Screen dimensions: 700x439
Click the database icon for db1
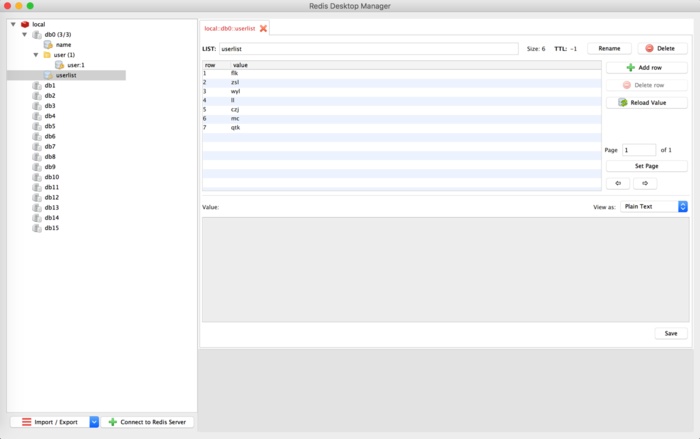point(37,85)
